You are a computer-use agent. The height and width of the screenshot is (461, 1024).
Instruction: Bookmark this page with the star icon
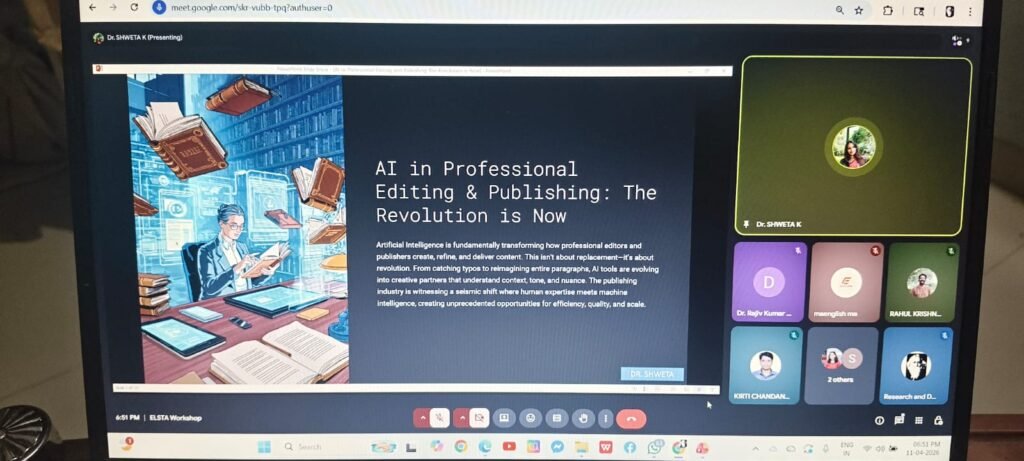tap(858, 9)
